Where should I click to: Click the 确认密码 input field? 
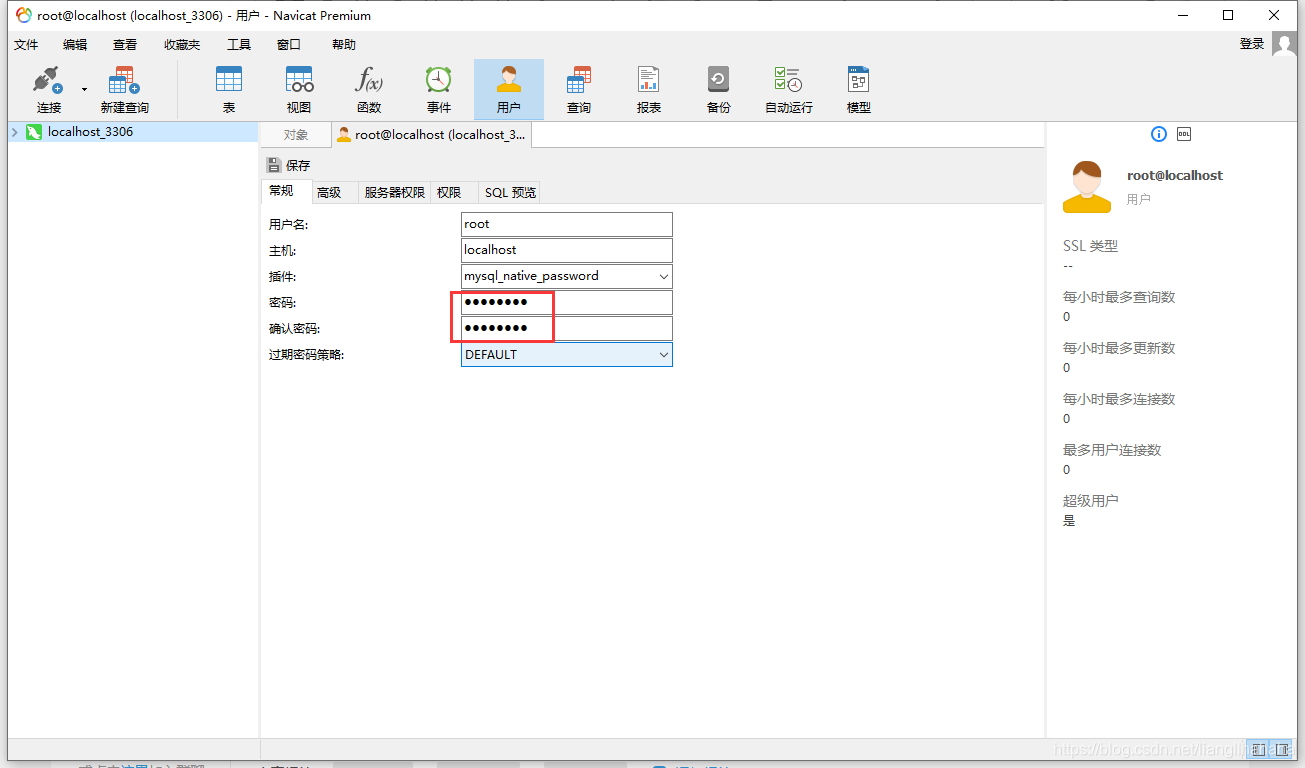[x=567, y=328]
